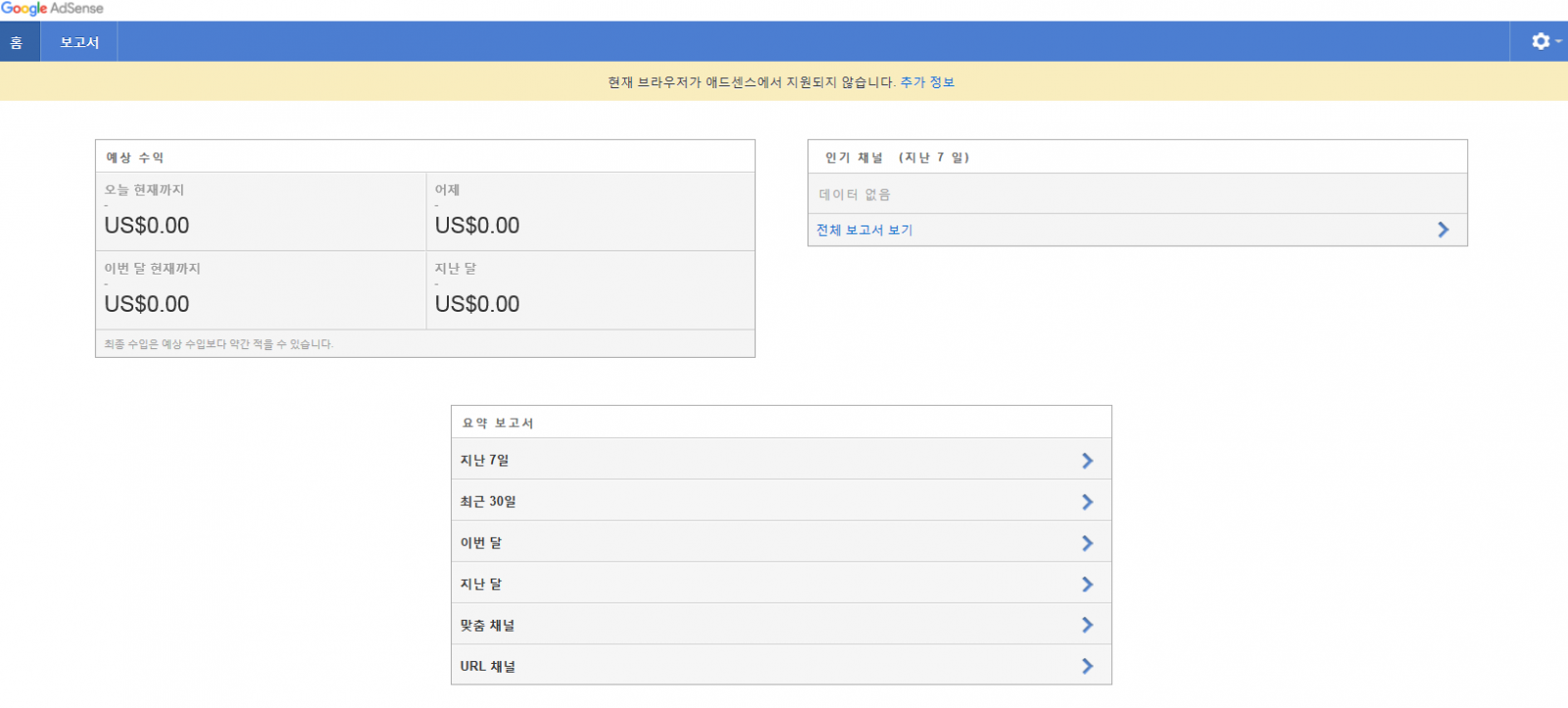Click the 홈 tab
The height and width of the screenshot is (708, 1568).
17,42
